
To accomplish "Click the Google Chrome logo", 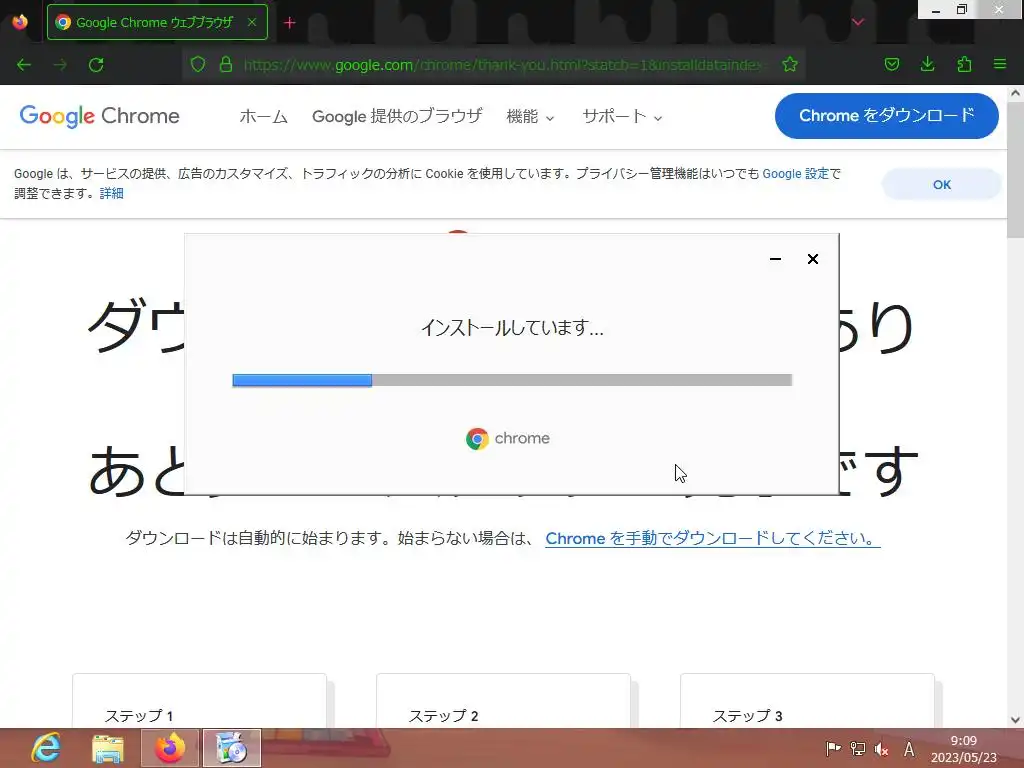I will [x=99, y=116].
